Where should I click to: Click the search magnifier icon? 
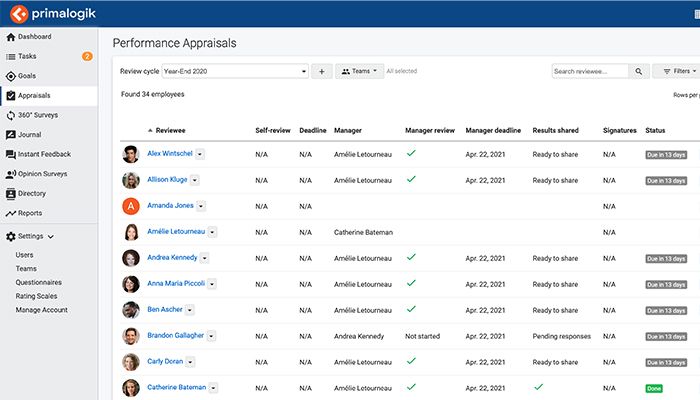[639, 72]
